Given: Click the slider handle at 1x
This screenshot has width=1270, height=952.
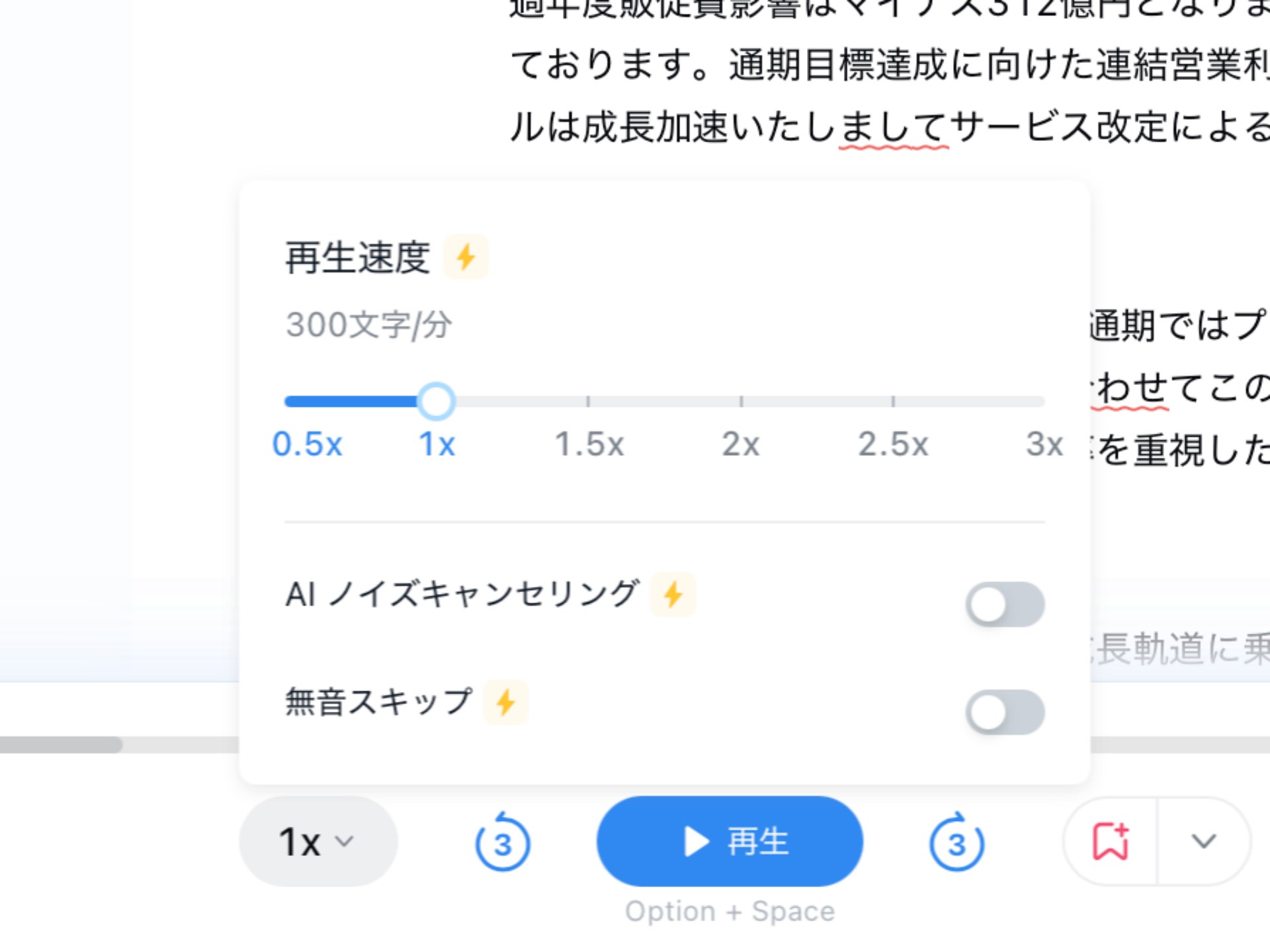Looking at the screenshot, I should click(436, 402).
